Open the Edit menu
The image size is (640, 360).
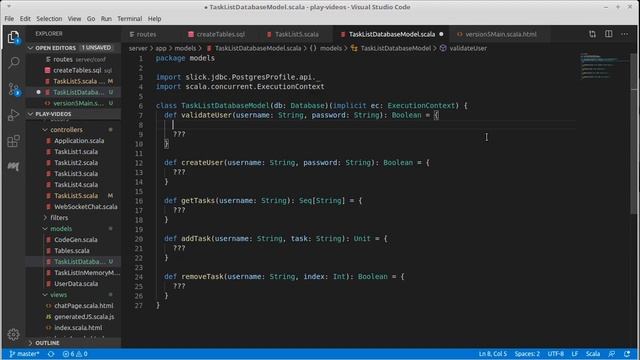click(25, 19)
